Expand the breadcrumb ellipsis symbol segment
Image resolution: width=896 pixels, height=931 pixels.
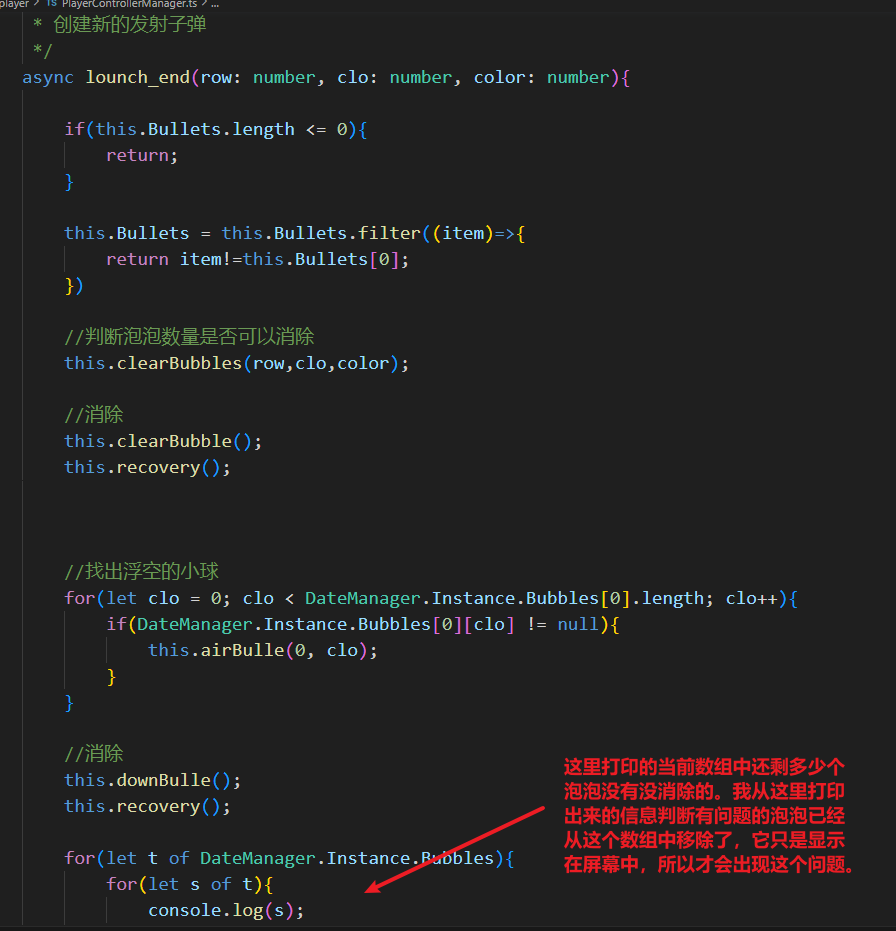pos(215,4)
